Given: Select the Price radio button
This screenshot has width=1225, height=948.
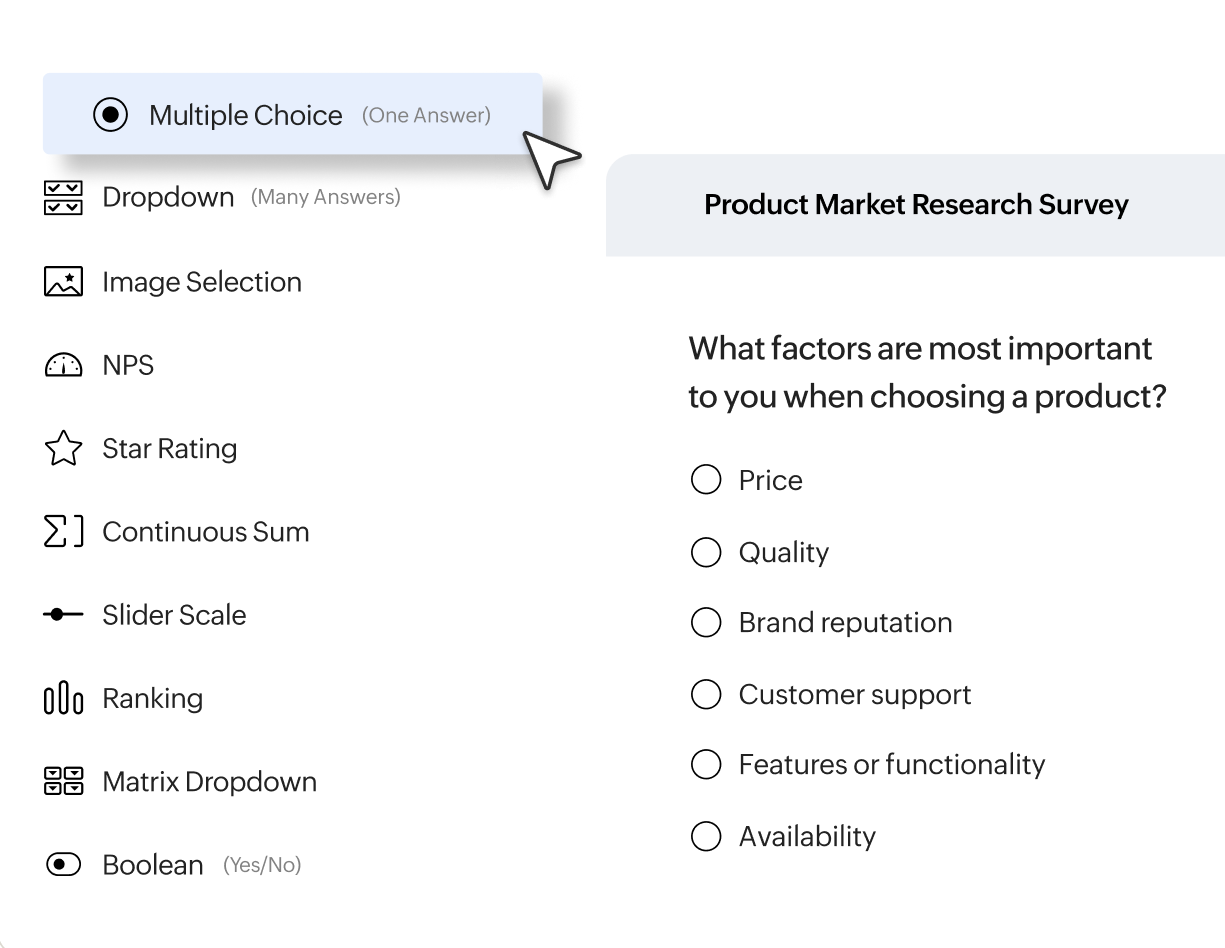Looking at the screenshot, I should click(706, 480).
